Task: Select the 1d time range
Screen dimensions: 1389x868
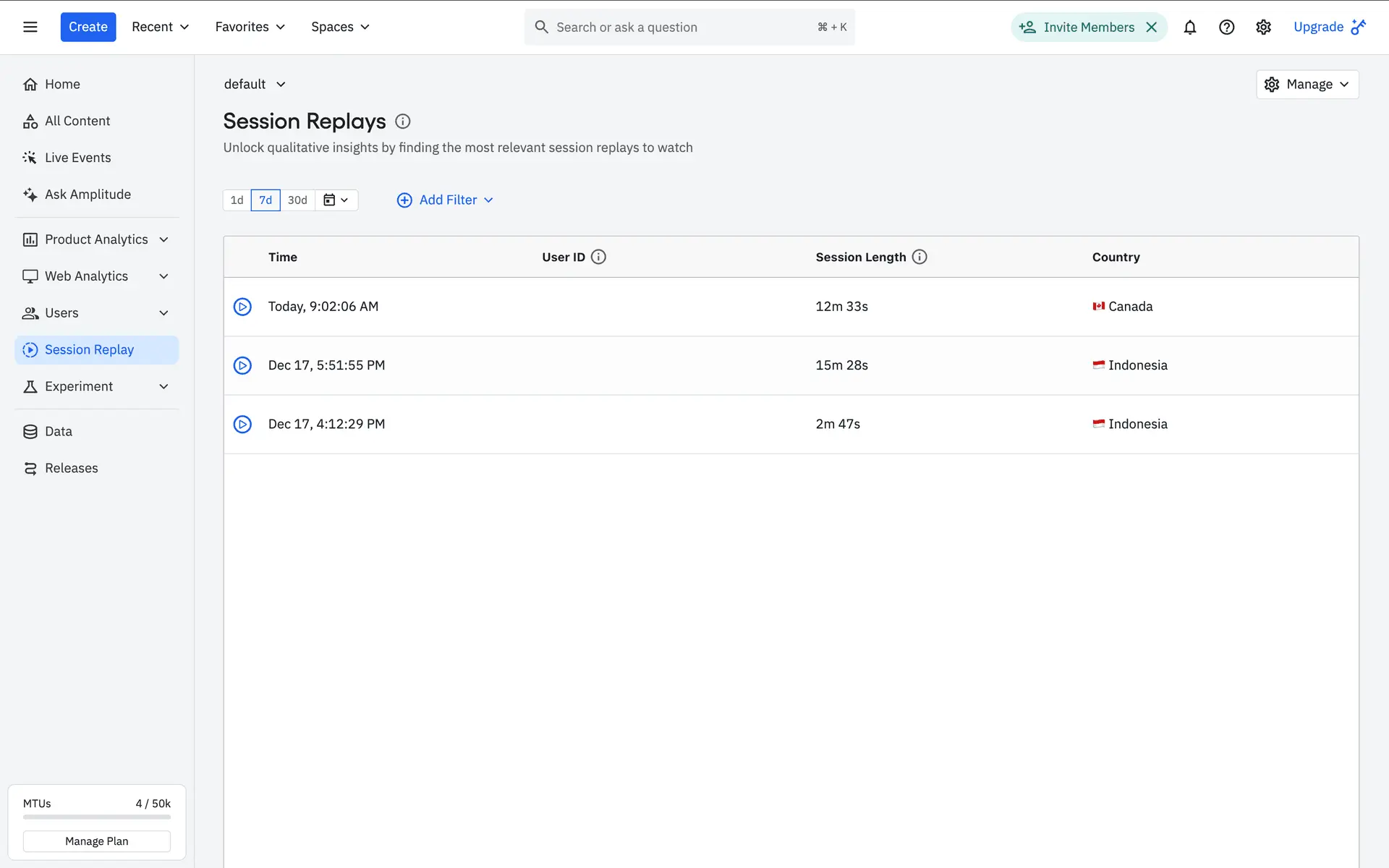Action: [237, 200]
